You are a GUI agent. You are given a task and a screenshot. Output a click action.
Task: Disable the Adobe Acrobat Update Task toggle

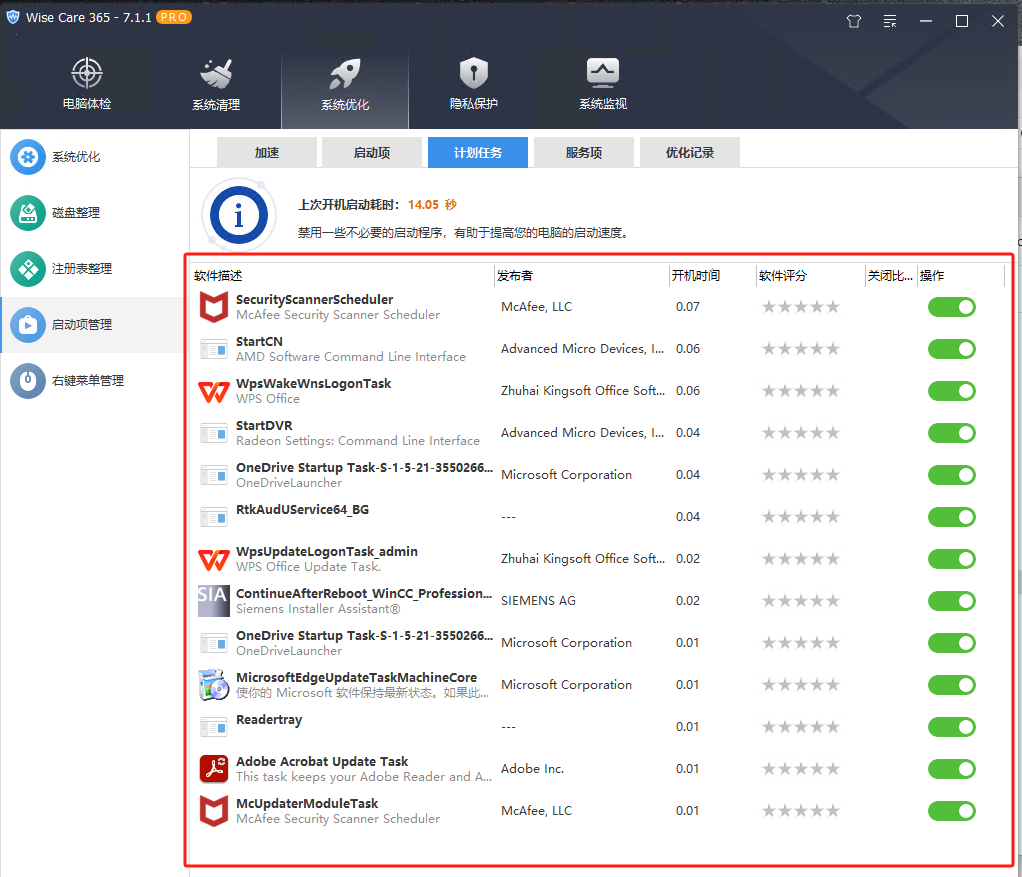pyautogui.click(x=952, y=769)
